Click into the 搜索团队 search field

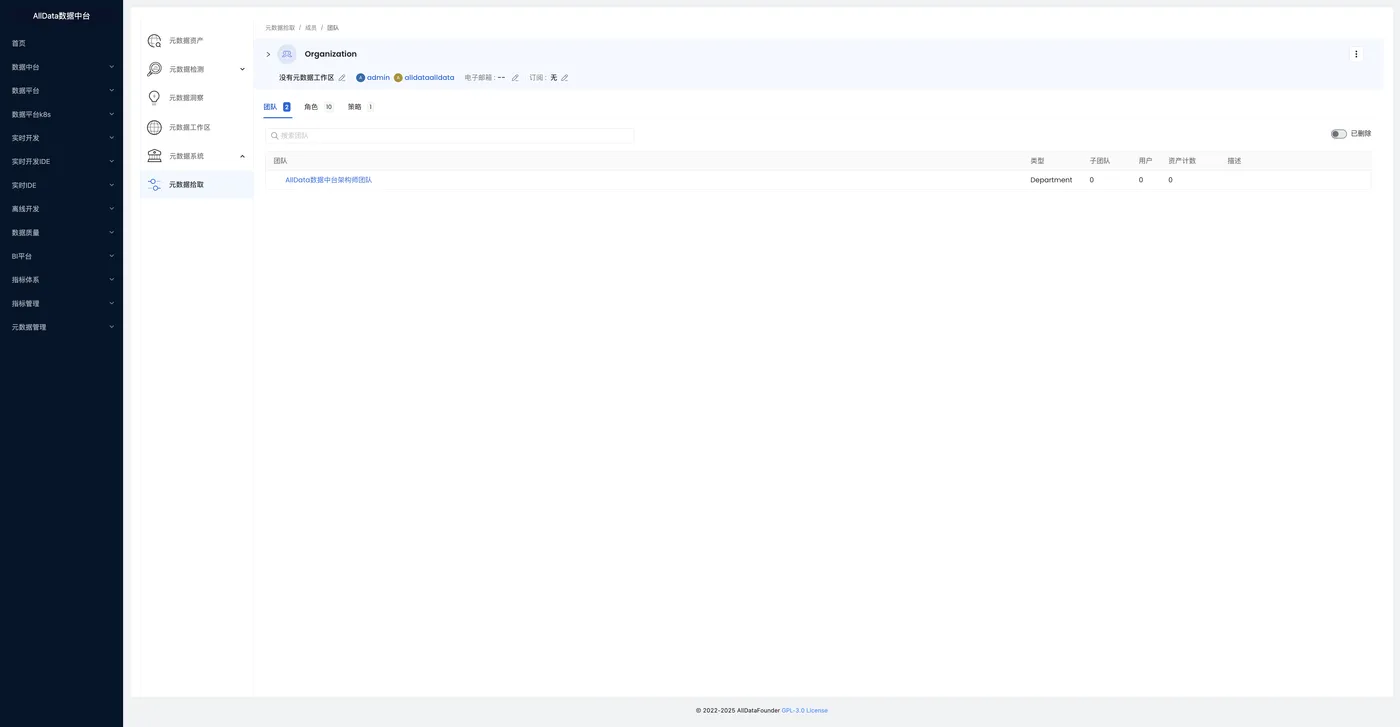click(450, 135)
